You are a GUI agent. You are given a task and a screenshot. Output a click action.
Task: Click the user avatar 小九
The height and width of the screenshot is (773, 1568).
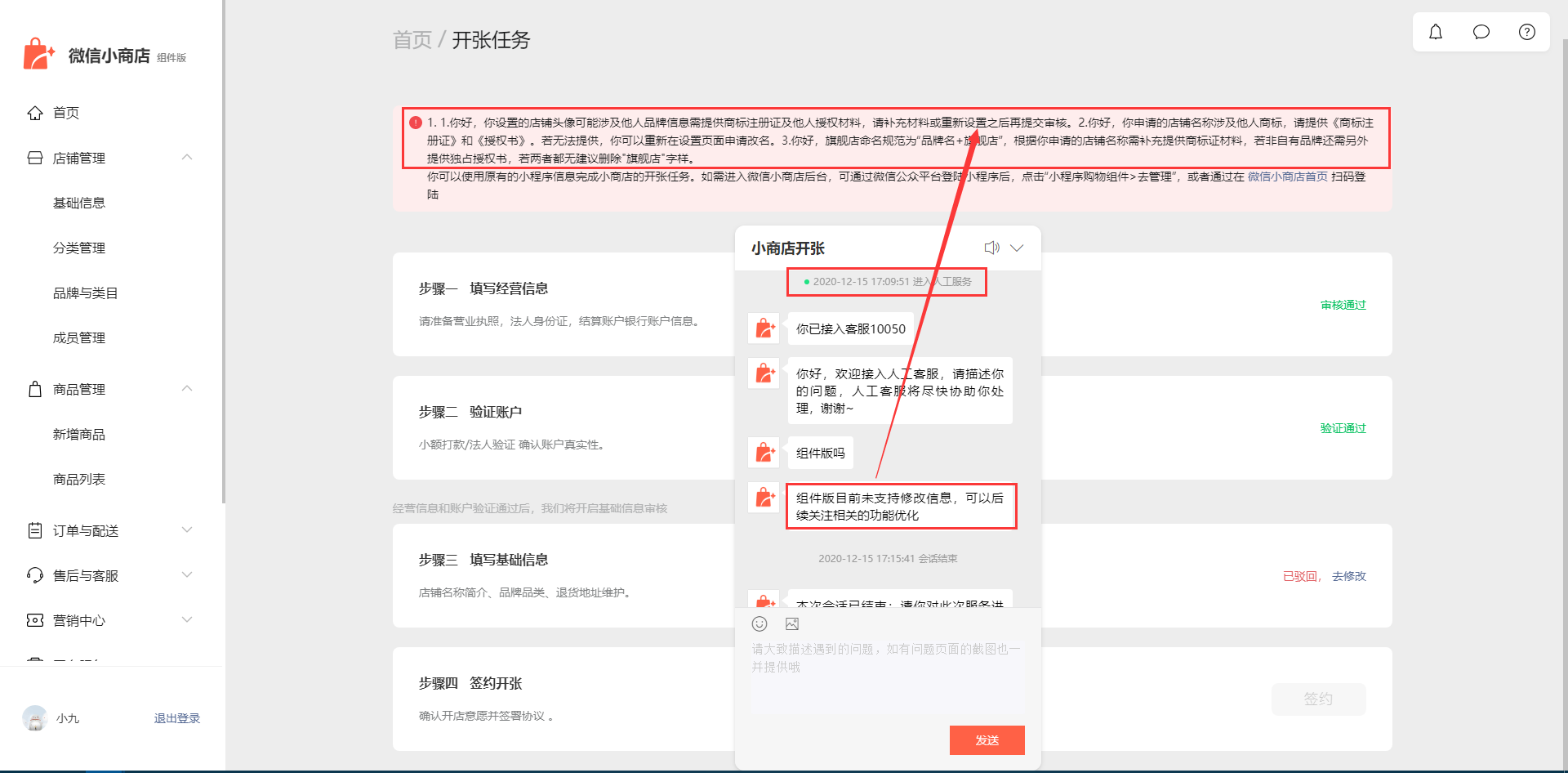(35, 718)
